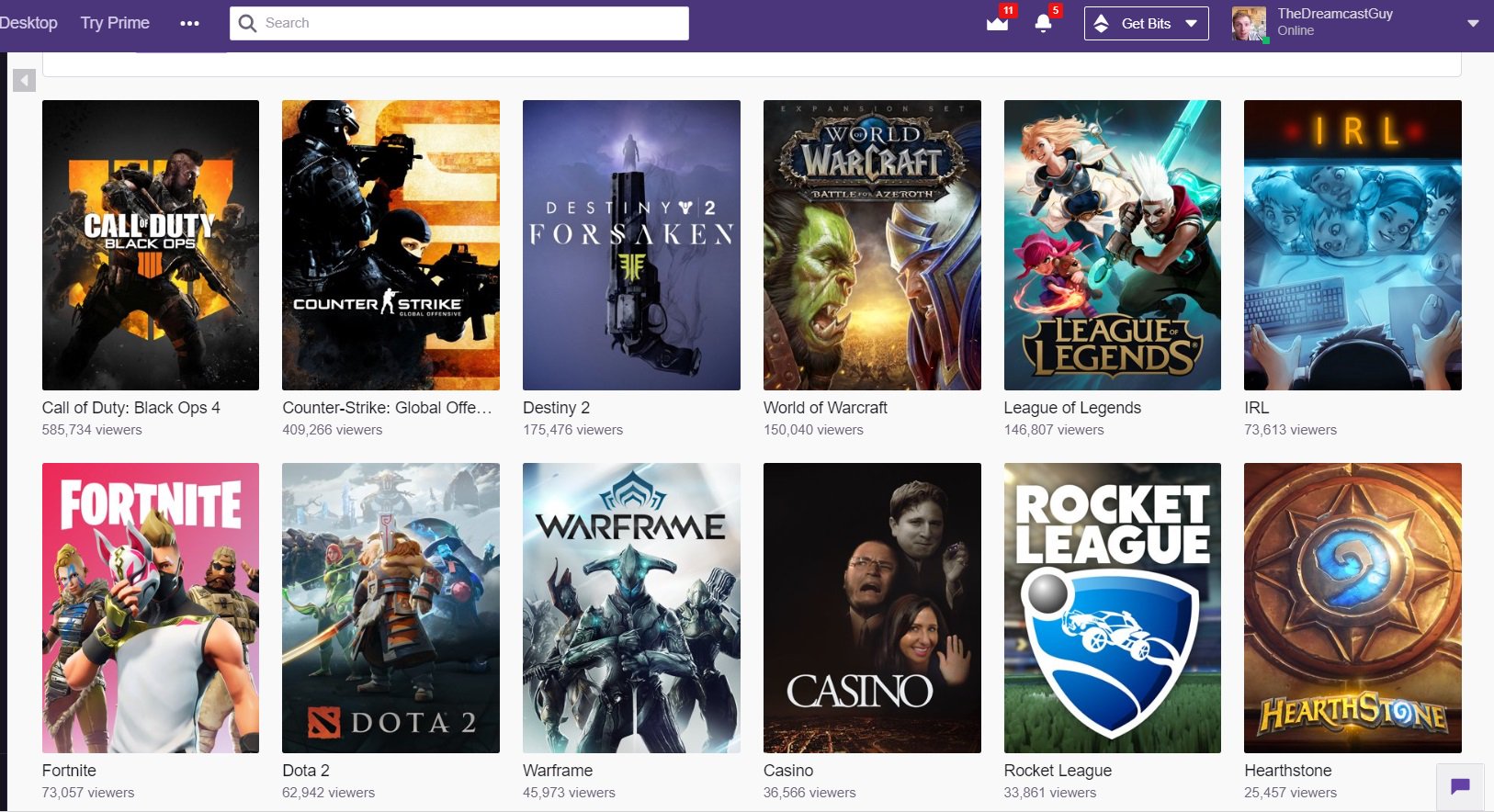Open the Casino category artwork
1494x812 pixels.
coord(872,608)
